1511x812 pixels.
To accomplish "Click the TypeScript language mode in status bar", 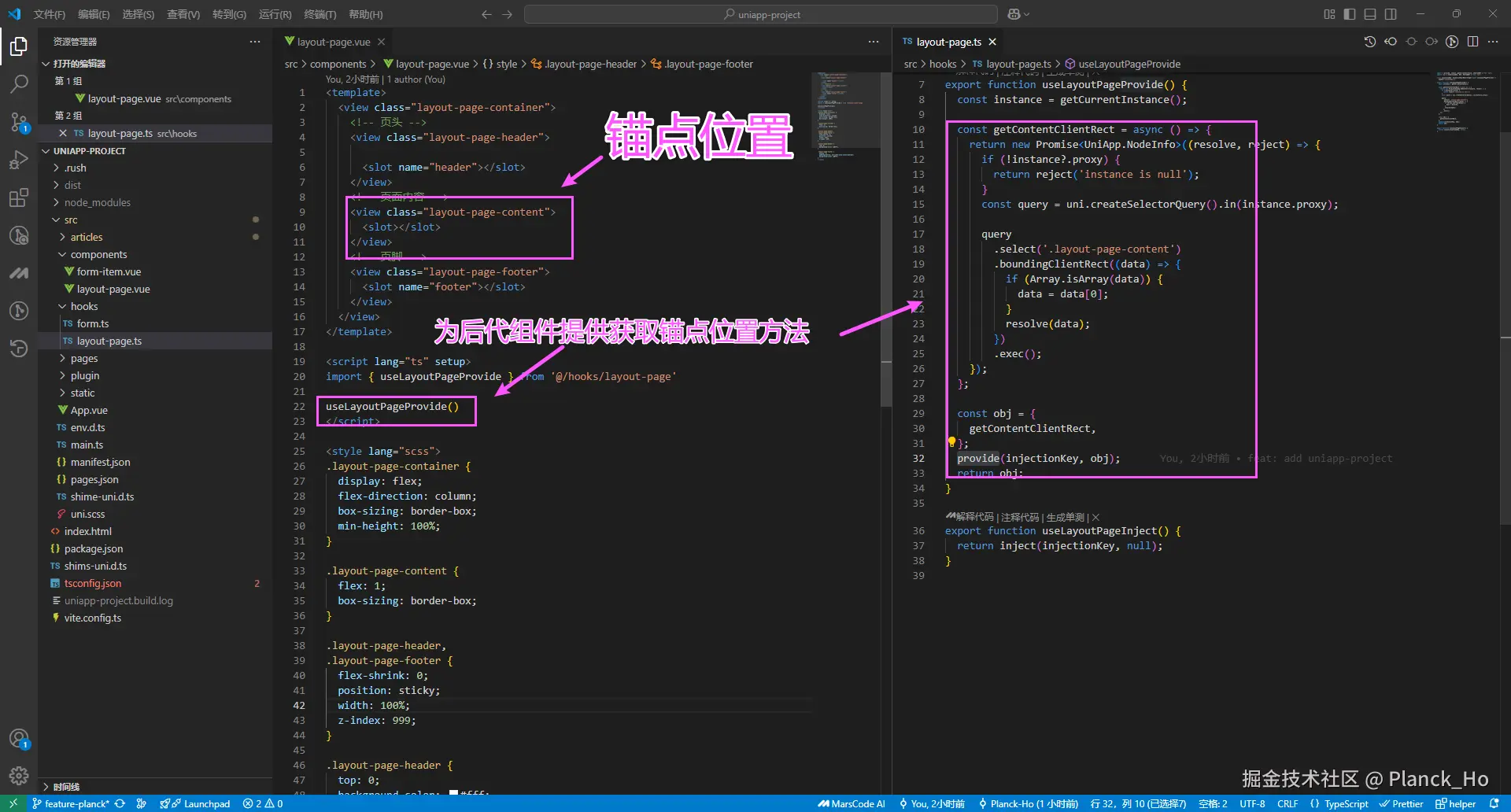I will pyautogui.click(x=1346, y=803).
